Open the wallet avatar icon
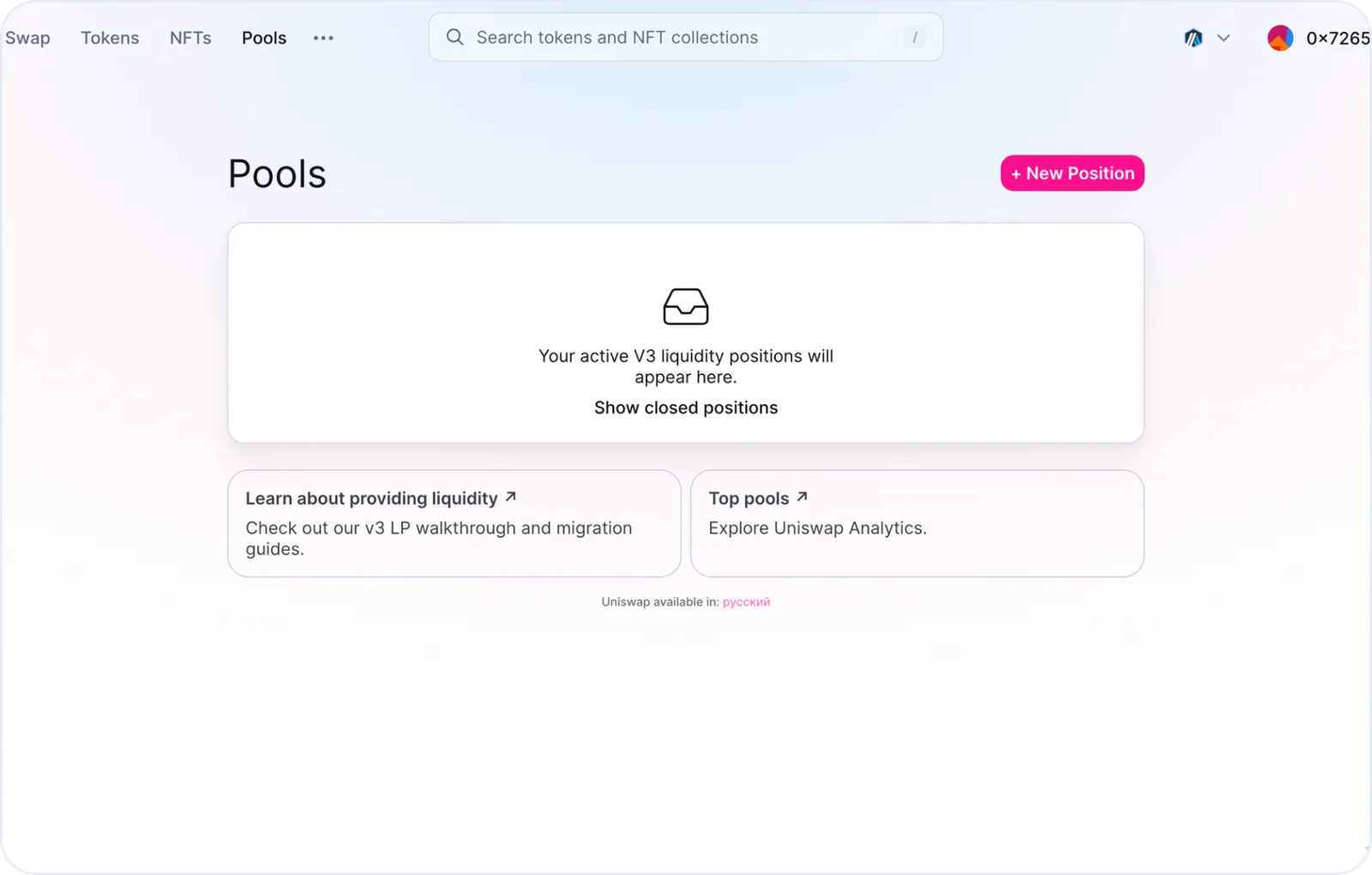The image size is (1372, 875). point(1280,38)
